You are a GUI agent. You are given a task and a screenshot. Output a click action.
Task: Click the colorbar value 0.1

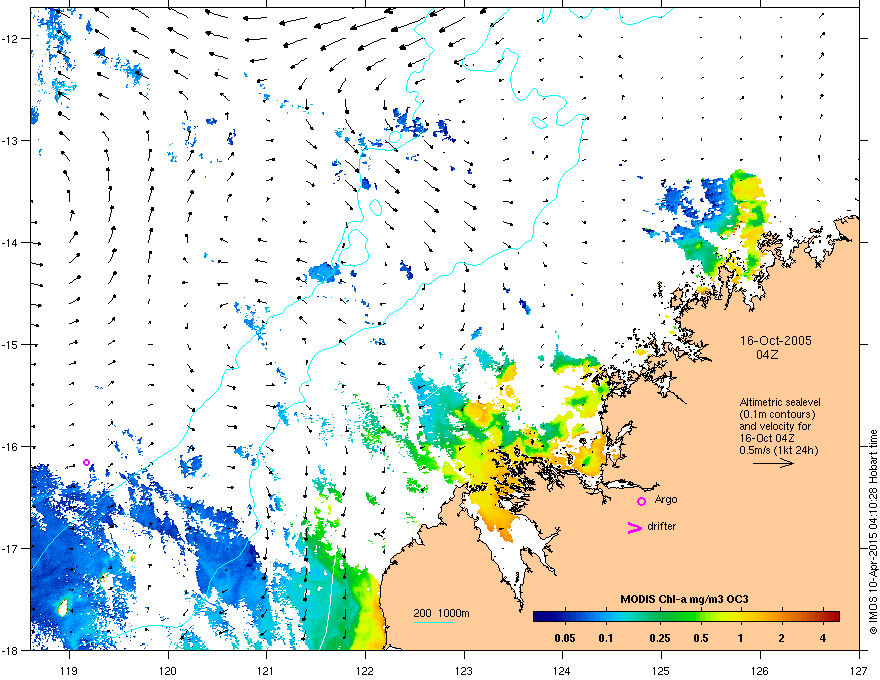pos(606,638)
